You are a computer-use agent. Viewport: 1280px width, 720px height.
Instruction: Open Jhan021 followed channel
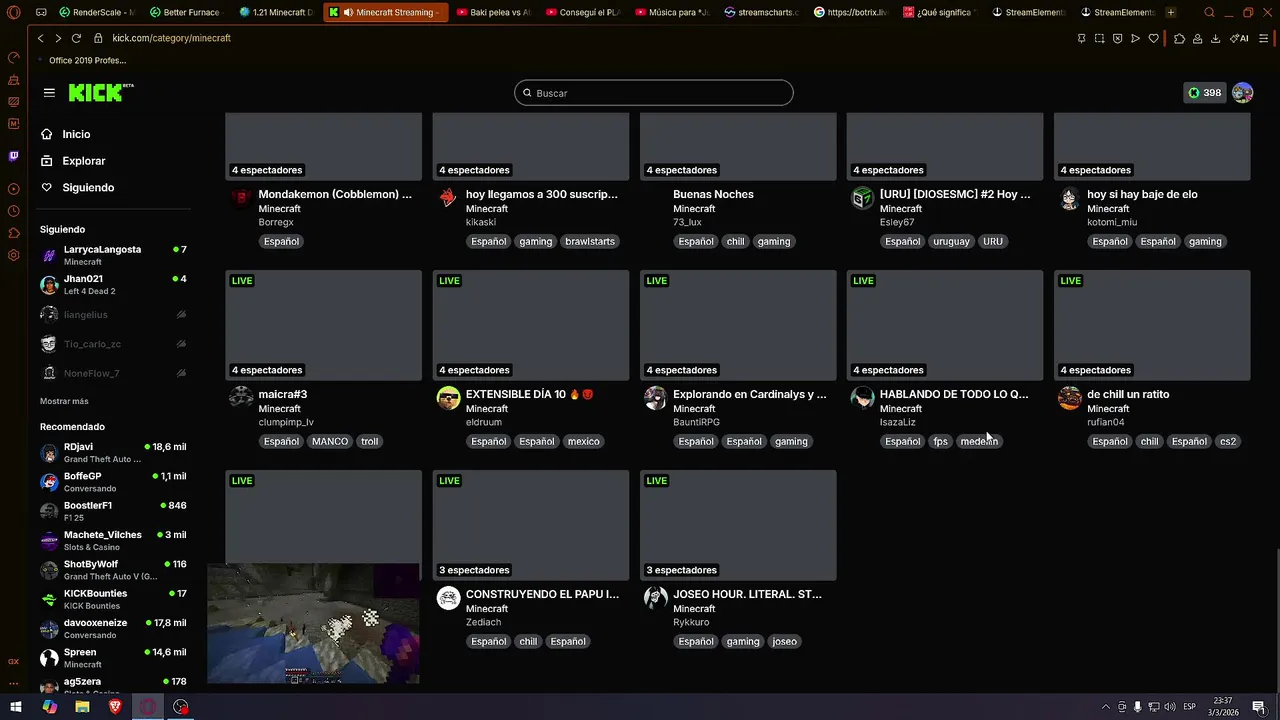point(113,285)
